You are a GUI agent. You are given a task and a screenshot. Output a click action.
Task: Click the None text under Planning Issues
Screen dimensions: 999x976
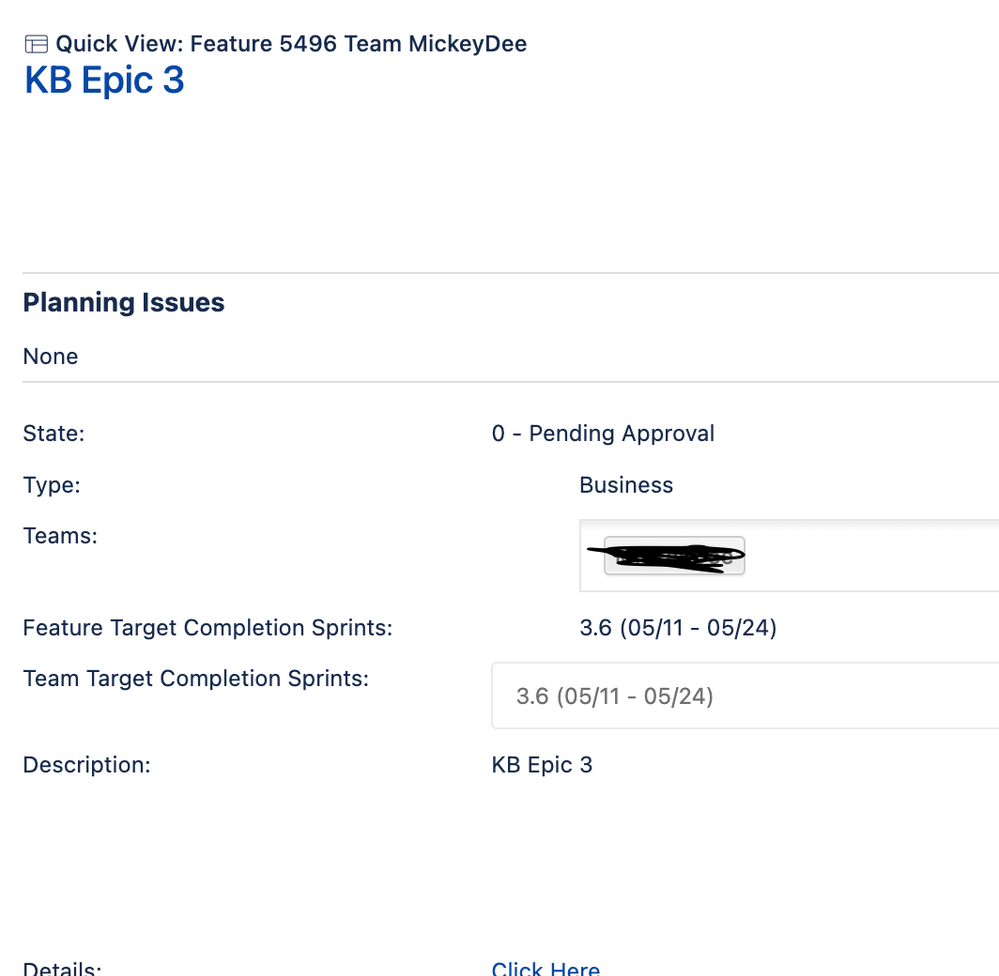click(x=50, y=356)
